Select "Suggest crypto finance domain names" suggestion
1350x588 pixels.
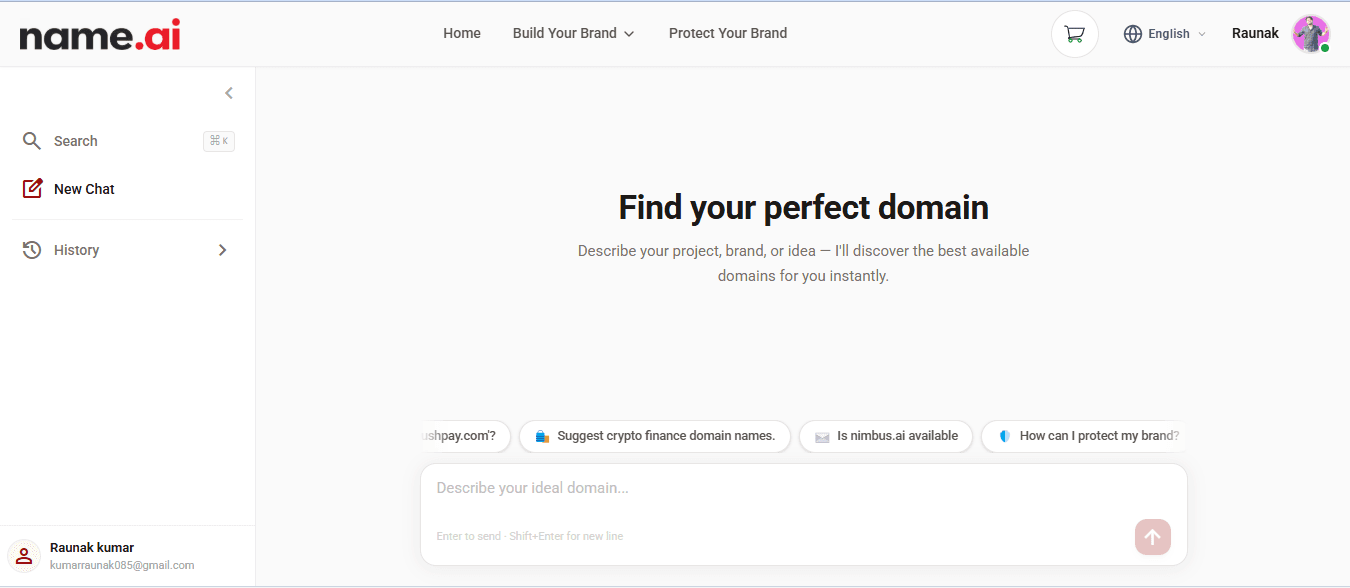coord(655,436)
